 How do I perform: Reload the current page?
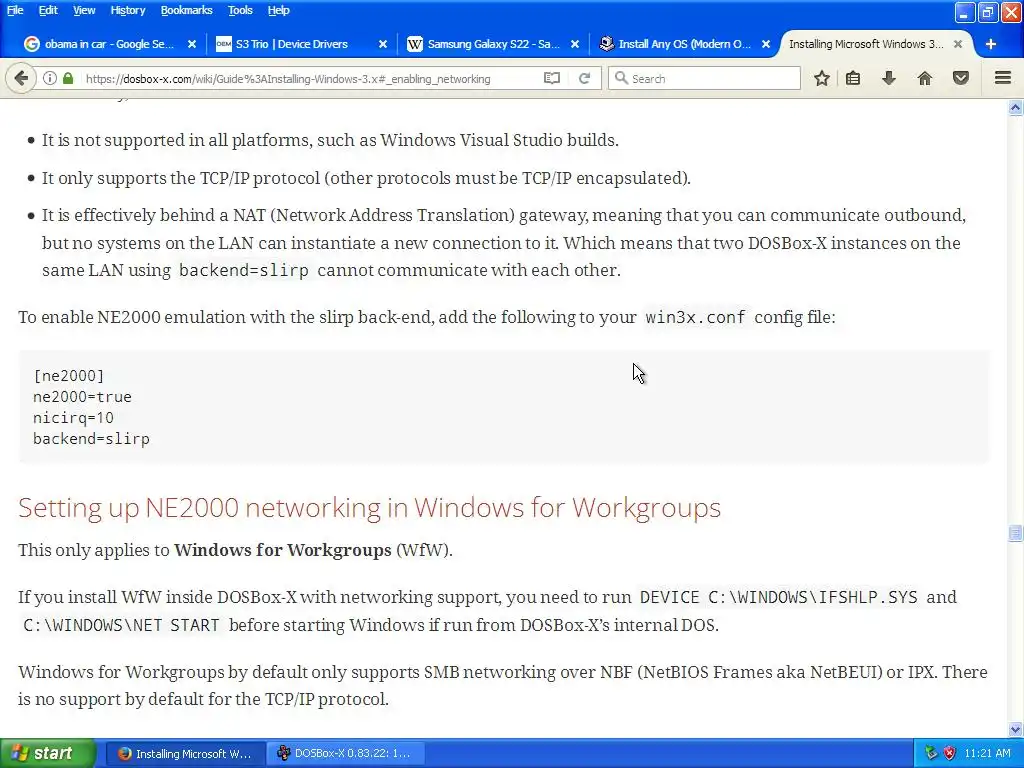click(x=584, y=78)
